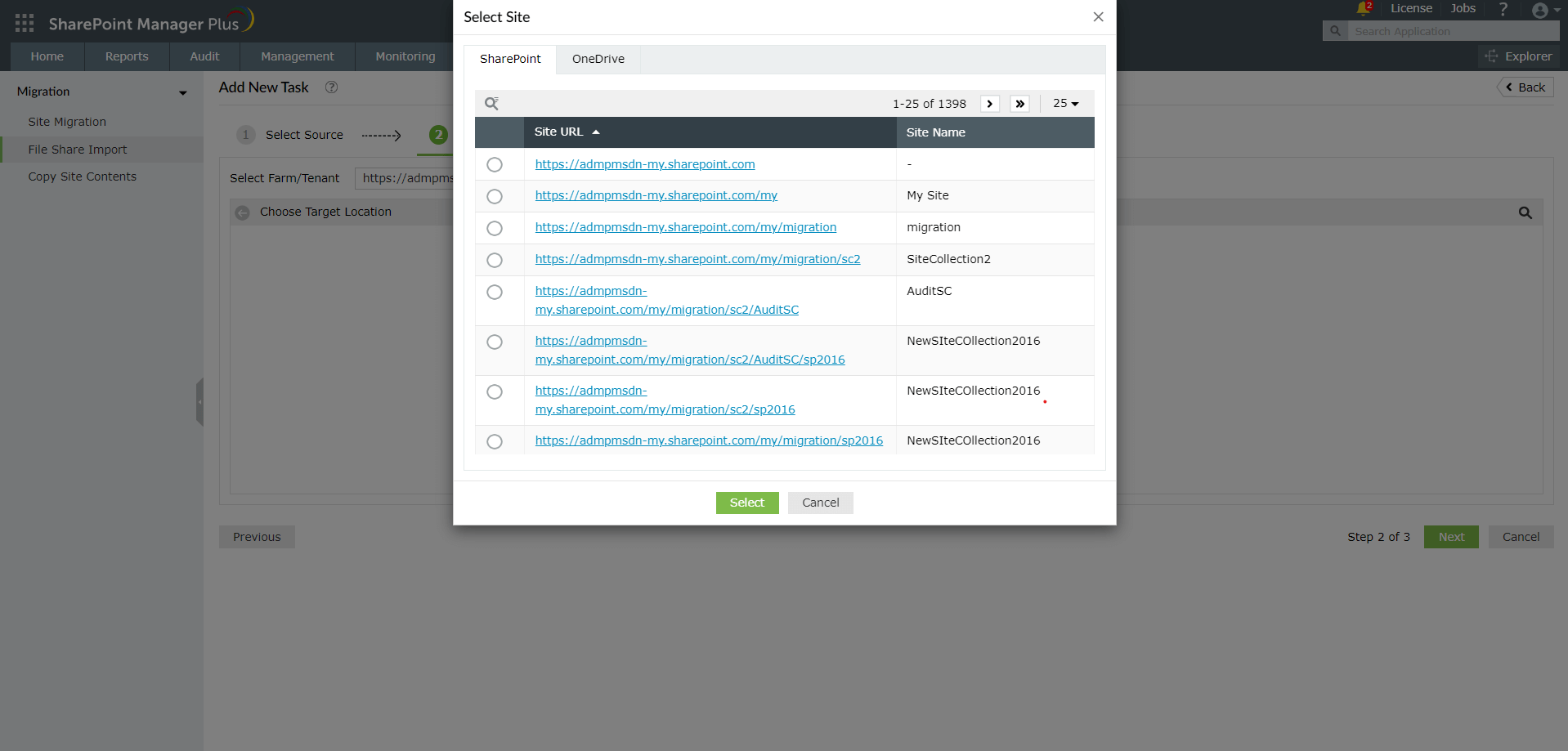Click the Next button for Step 2 of 3
This screenshot has width=1568, height=751.
pyautogui.click(x=1450, y=537)
